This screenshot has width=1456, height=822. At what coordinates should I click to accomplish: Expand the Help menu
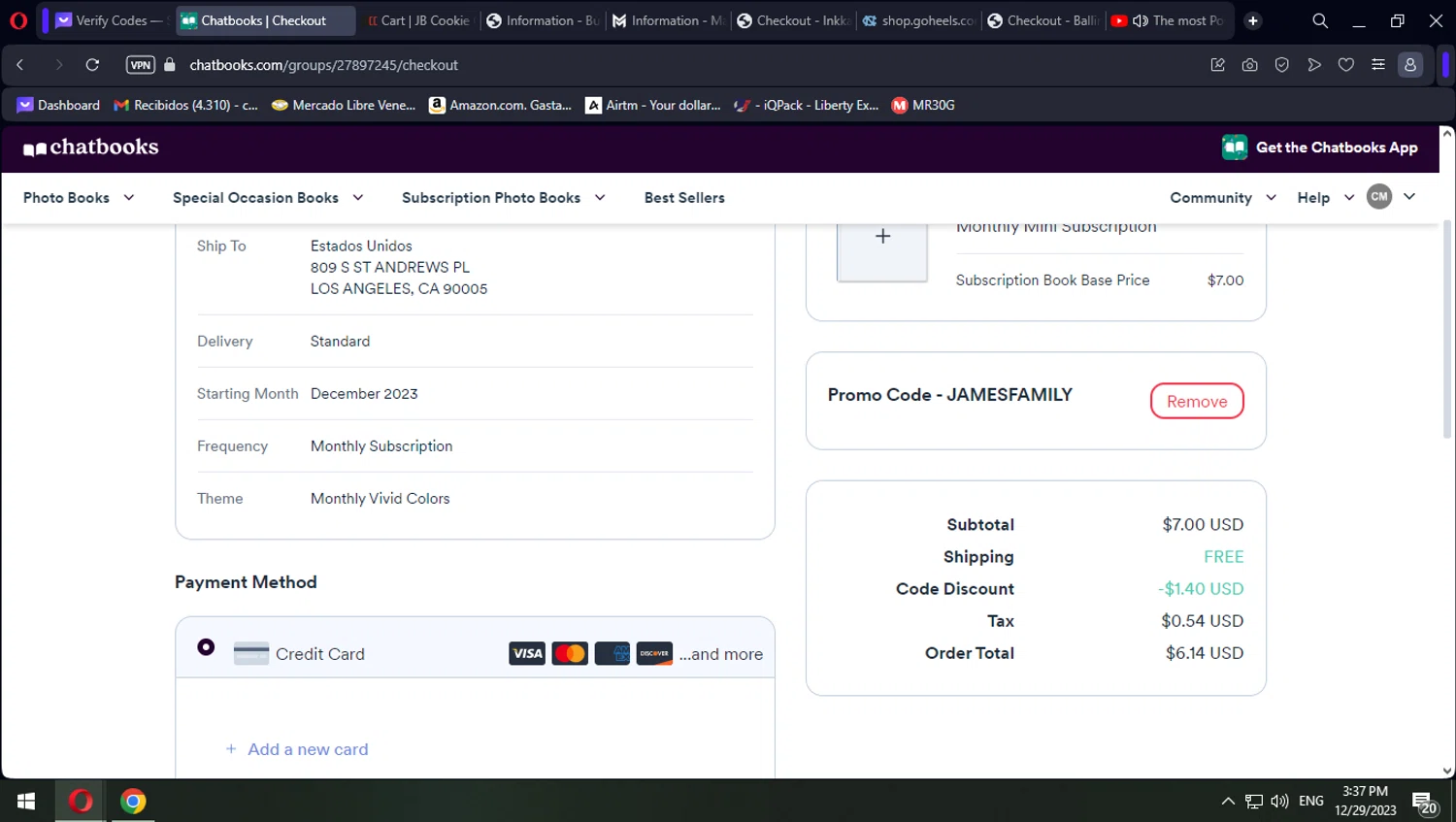pyautogui.click(x=1326, y=198)
